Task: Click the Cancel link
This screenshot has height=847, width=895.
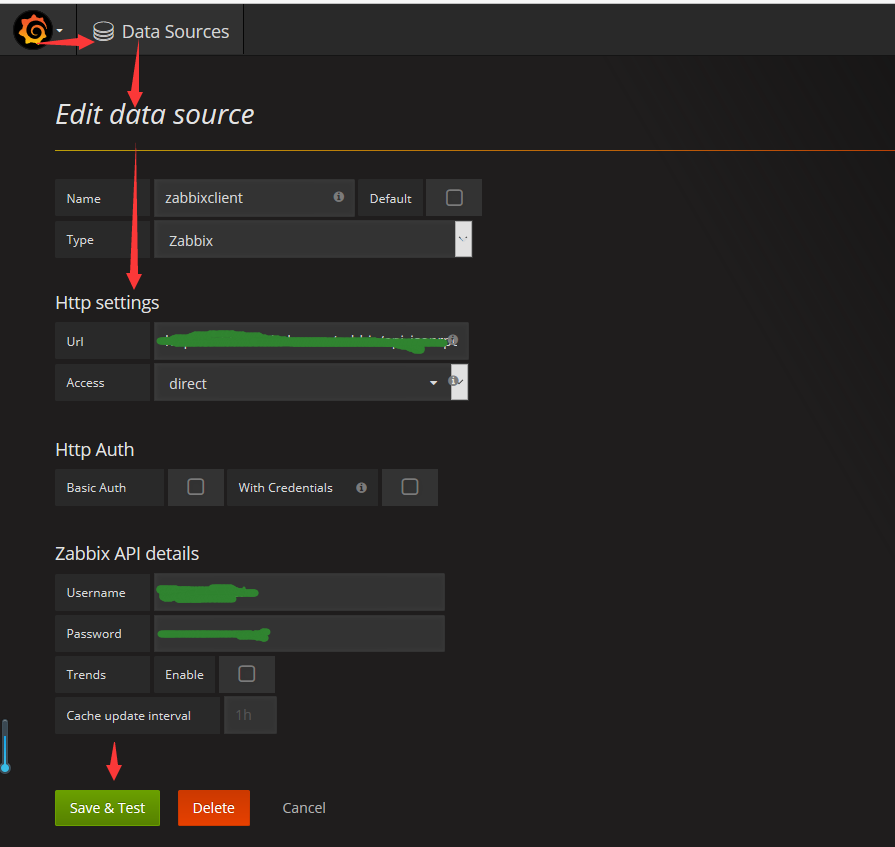Action: 304,808
